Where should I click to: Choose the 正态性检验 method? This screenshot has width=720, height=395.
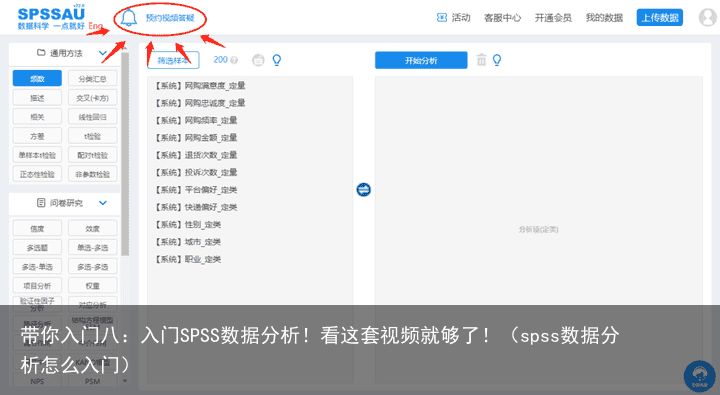[37, 174]
